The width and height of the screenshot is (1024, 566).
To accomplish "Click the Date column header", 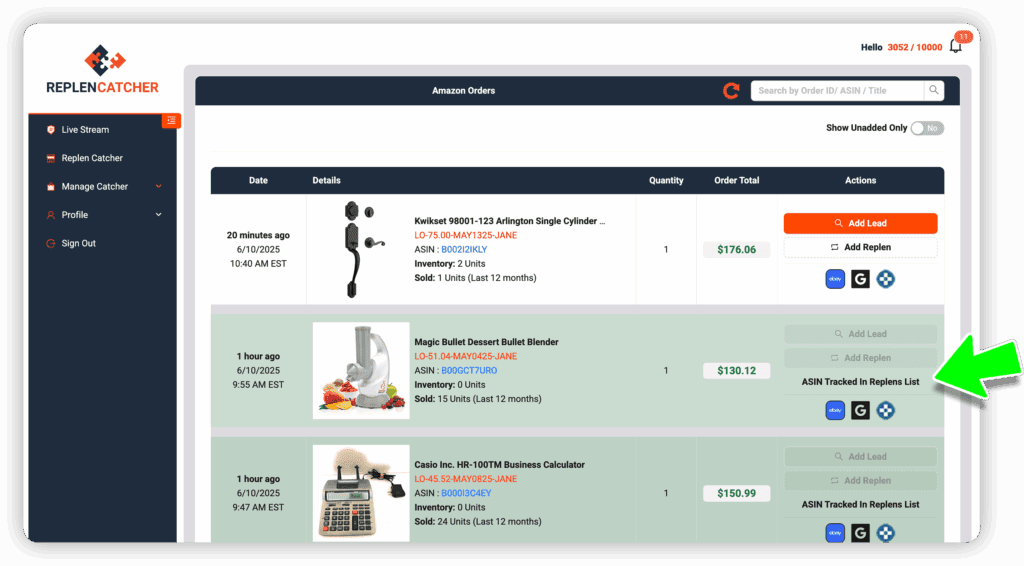I will (x=258, y=181).
